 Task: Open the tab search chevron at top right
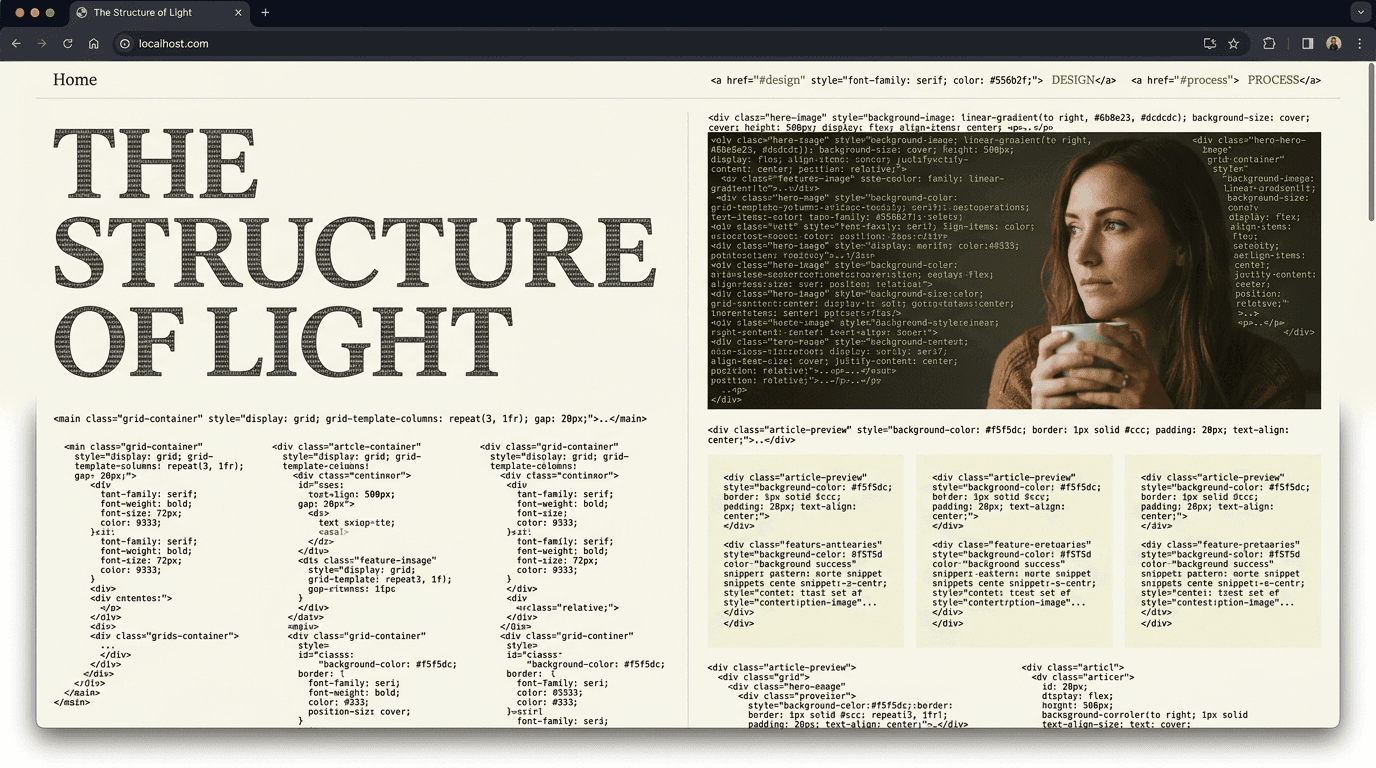[x=1360, y=11]
